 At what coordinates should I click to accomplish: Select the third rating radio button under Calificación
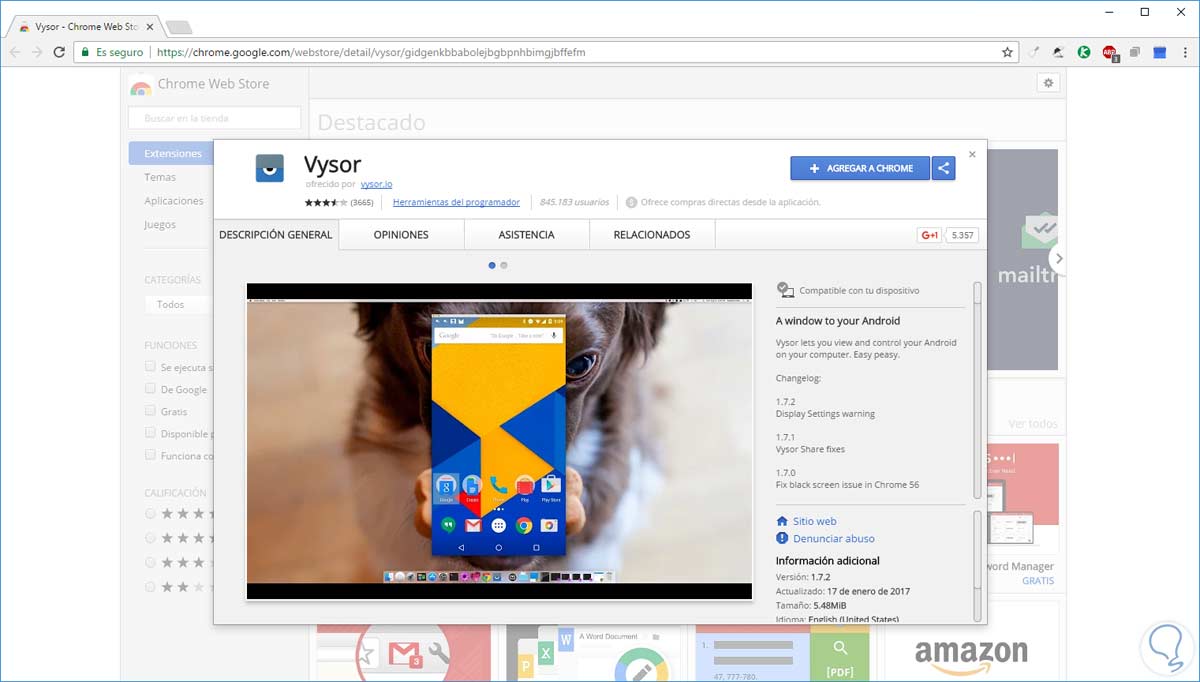[x=150, y=562]
